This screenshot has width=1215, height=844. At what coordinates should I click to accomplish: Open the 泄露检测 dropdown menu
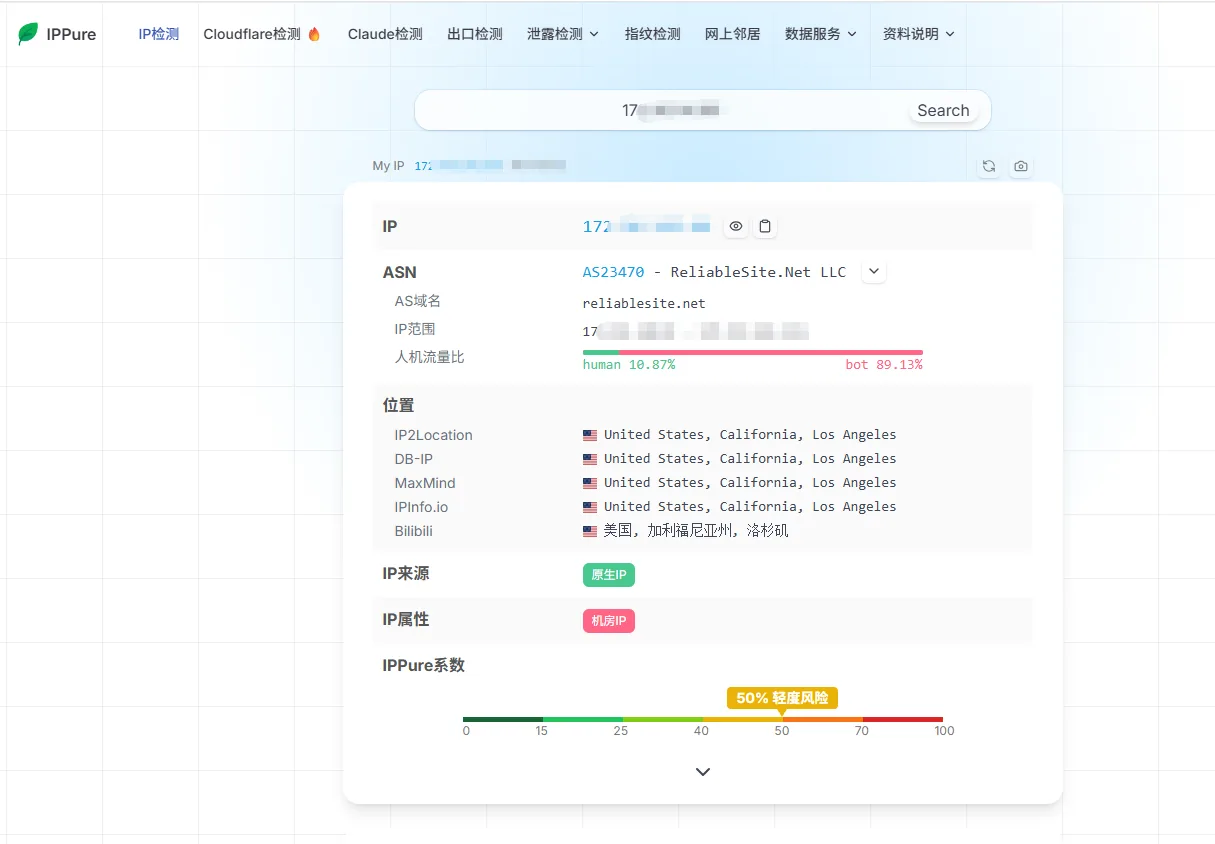pyautogui.click(x=563, y=34)
